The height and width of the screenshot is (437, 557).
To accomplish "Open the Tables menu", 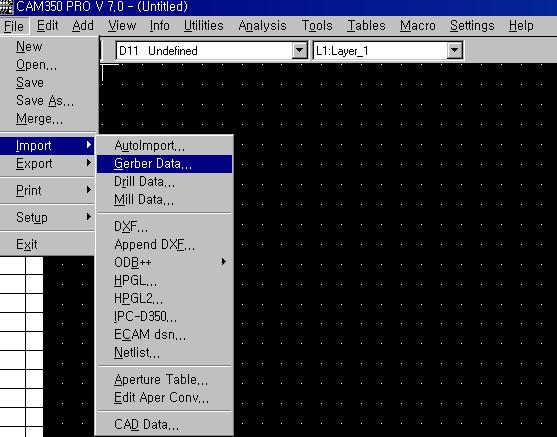I will [x=366, y=26].
